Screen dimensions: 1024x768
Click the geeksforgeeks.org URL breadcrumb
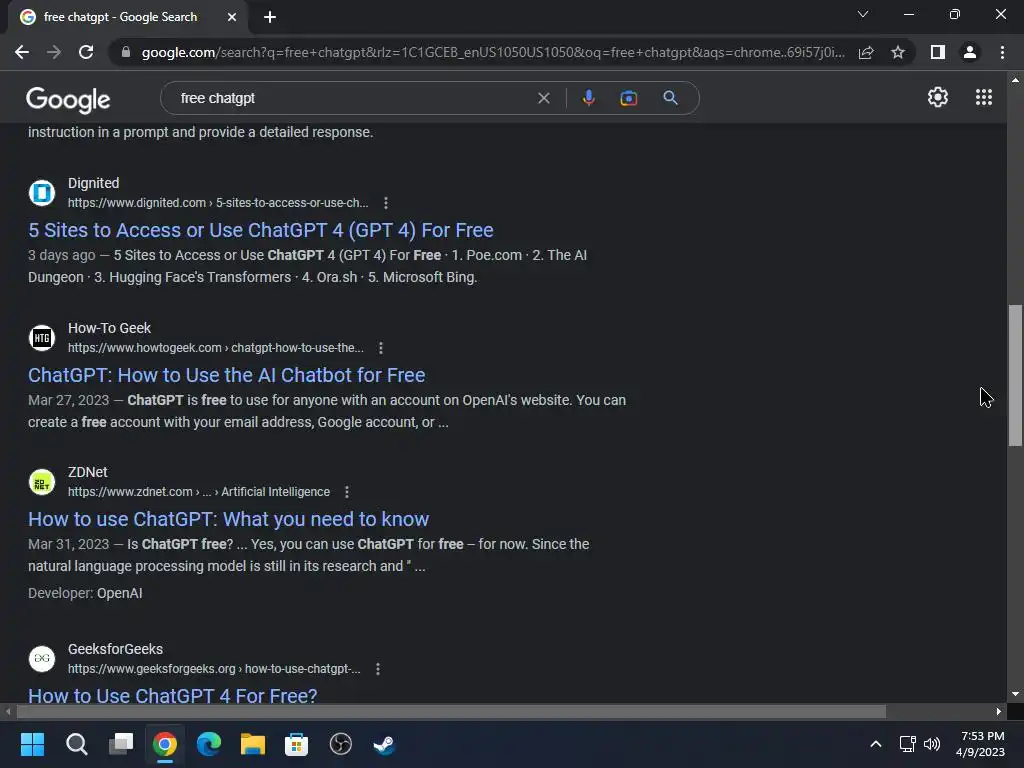[214, 669]
